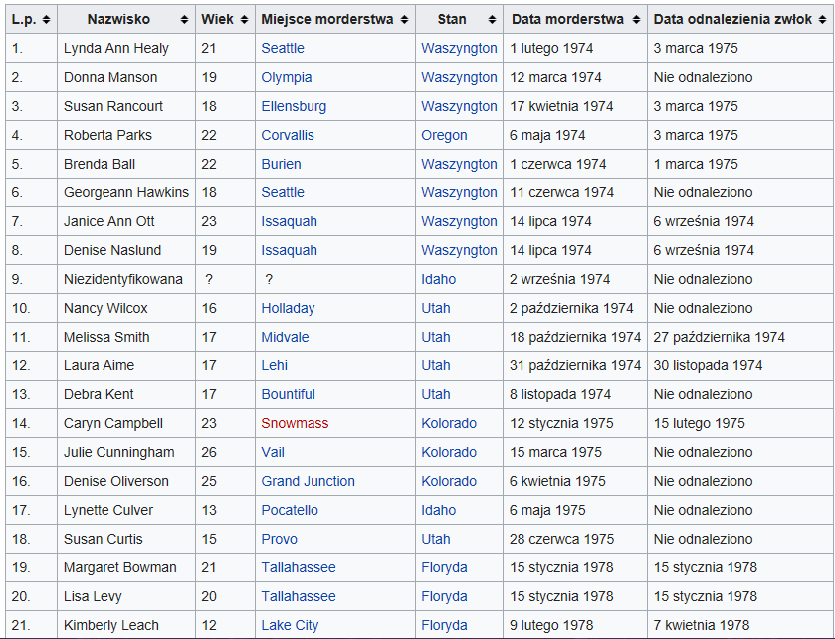Open Holladay city link
The image size is (835, 639).
288,308
